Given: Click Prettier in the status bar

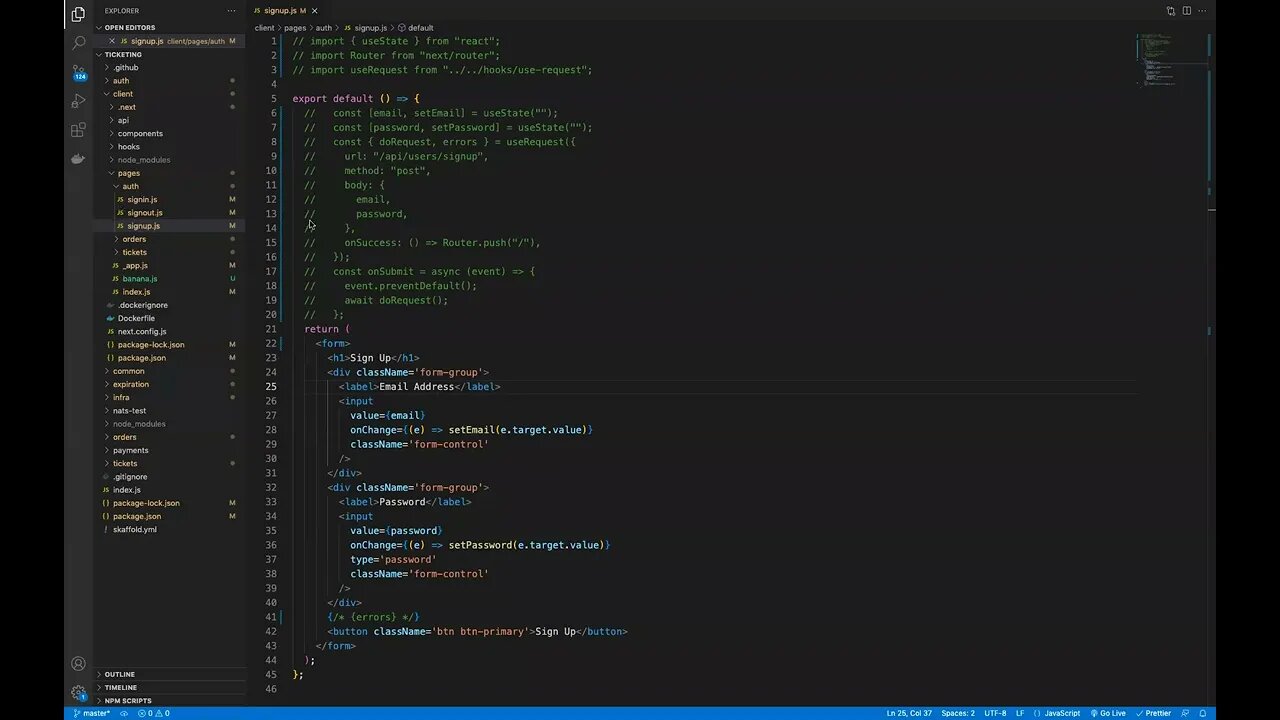Looking at the screenshot, I should click(x=1153, y=713).
